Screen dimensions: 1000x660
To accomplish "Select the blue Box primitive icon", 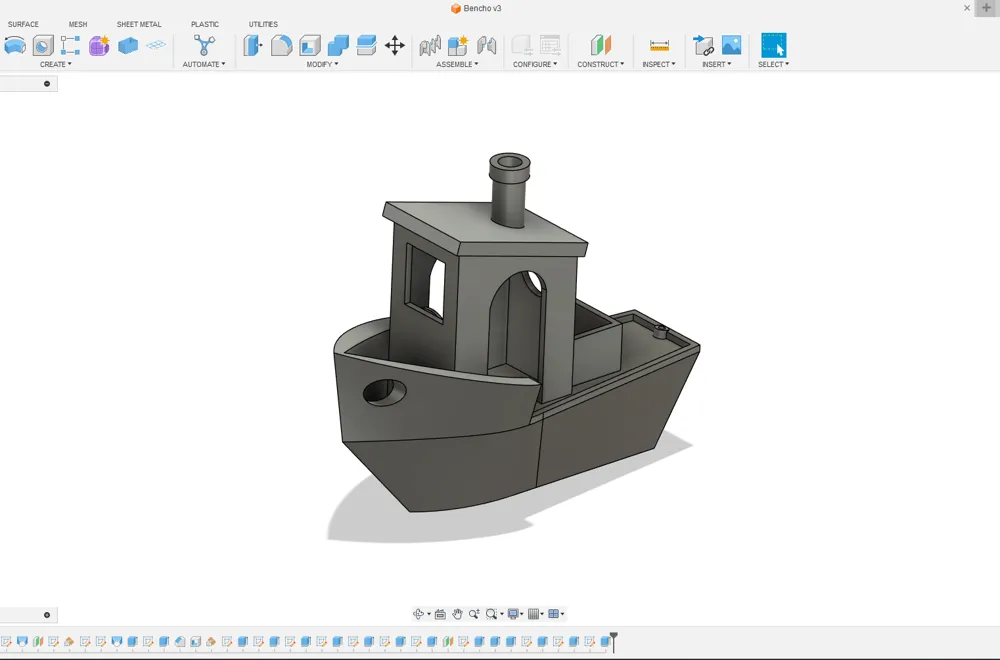I will (x=128, y=45).
